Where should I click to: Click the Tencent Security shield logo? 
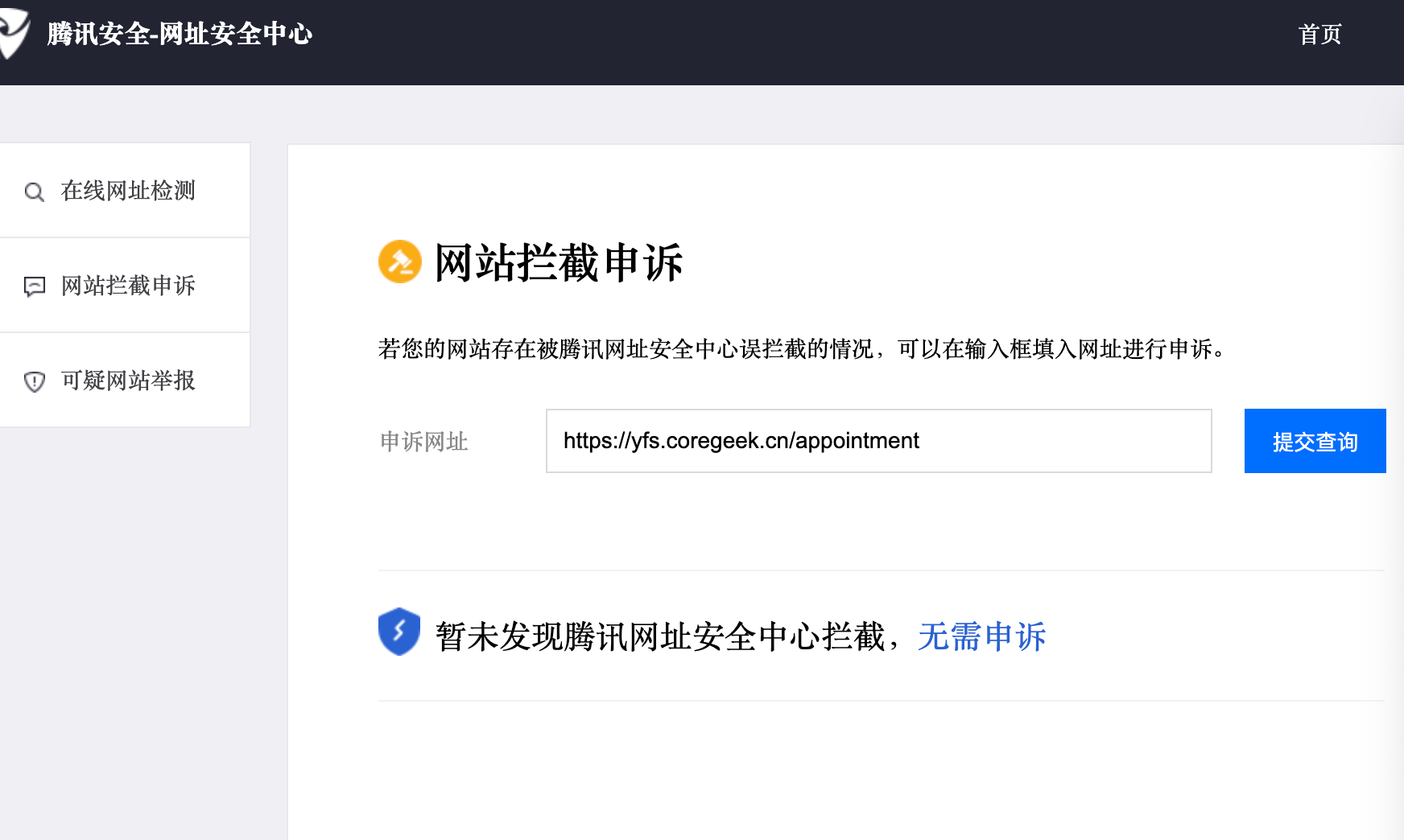coord(14,34)
